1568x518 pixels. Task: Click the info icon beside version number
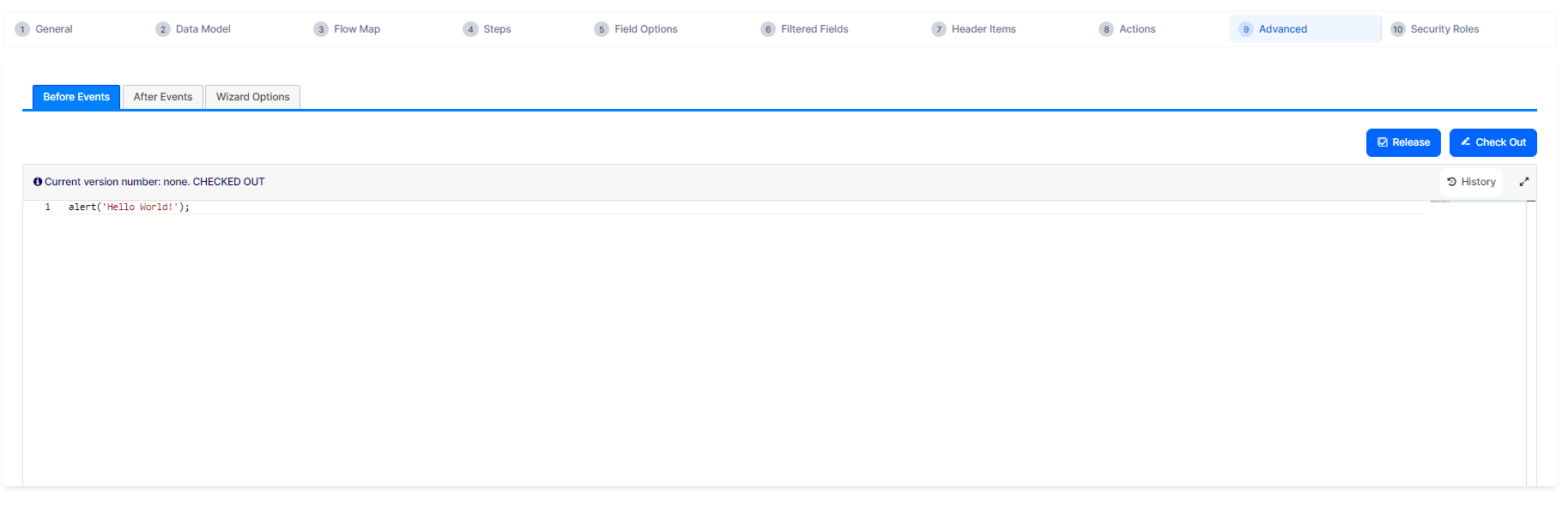pos(38,182)
